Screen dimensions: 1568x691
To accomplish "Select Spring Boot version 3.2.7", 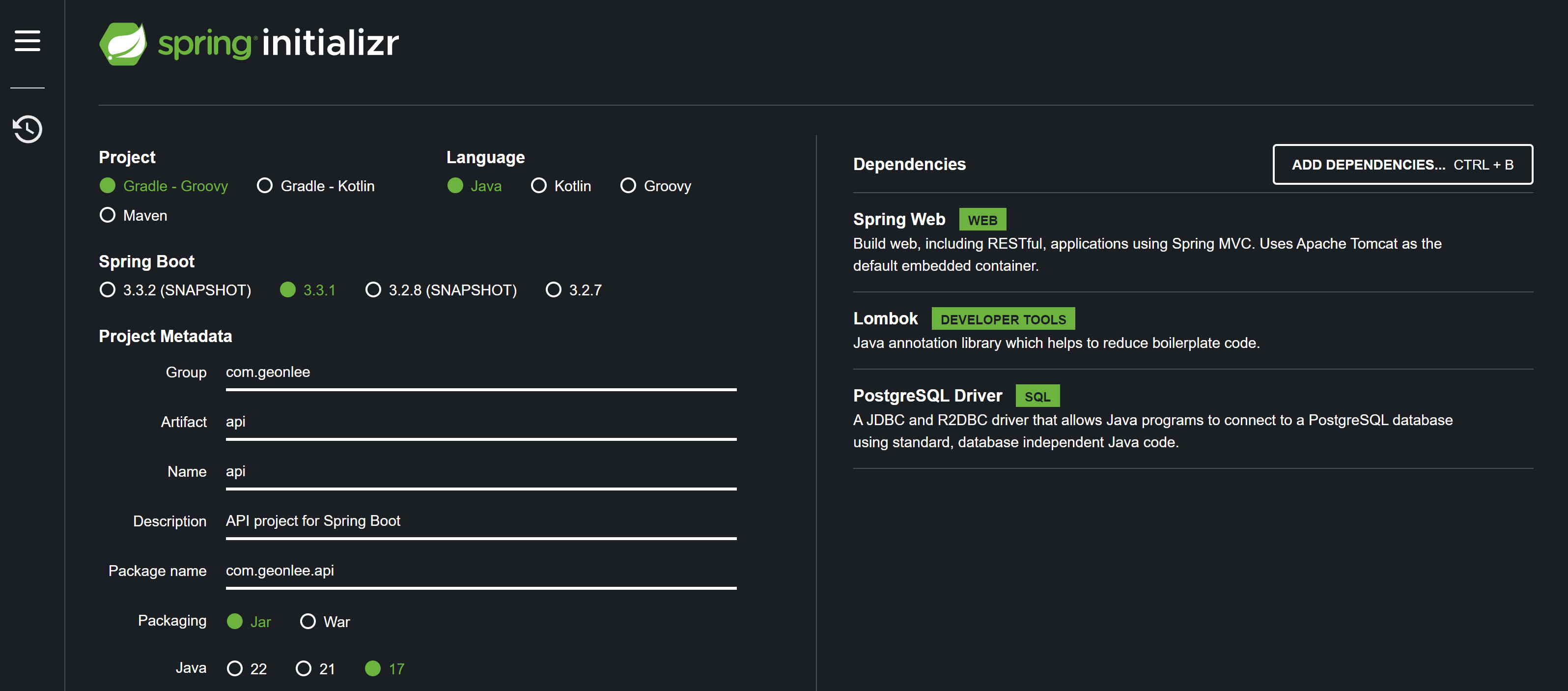I will [x=553, y=290].
